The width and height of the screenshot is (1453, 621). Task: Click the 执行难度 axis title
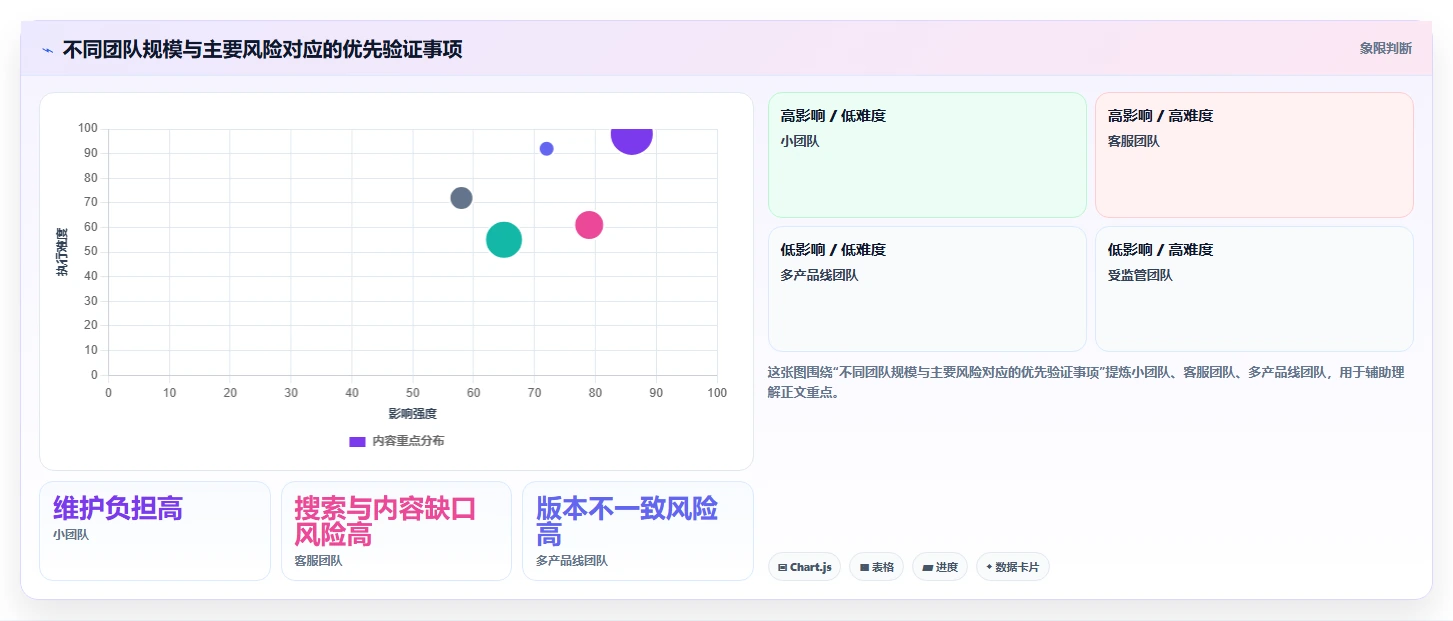click(x=62, y=252)
